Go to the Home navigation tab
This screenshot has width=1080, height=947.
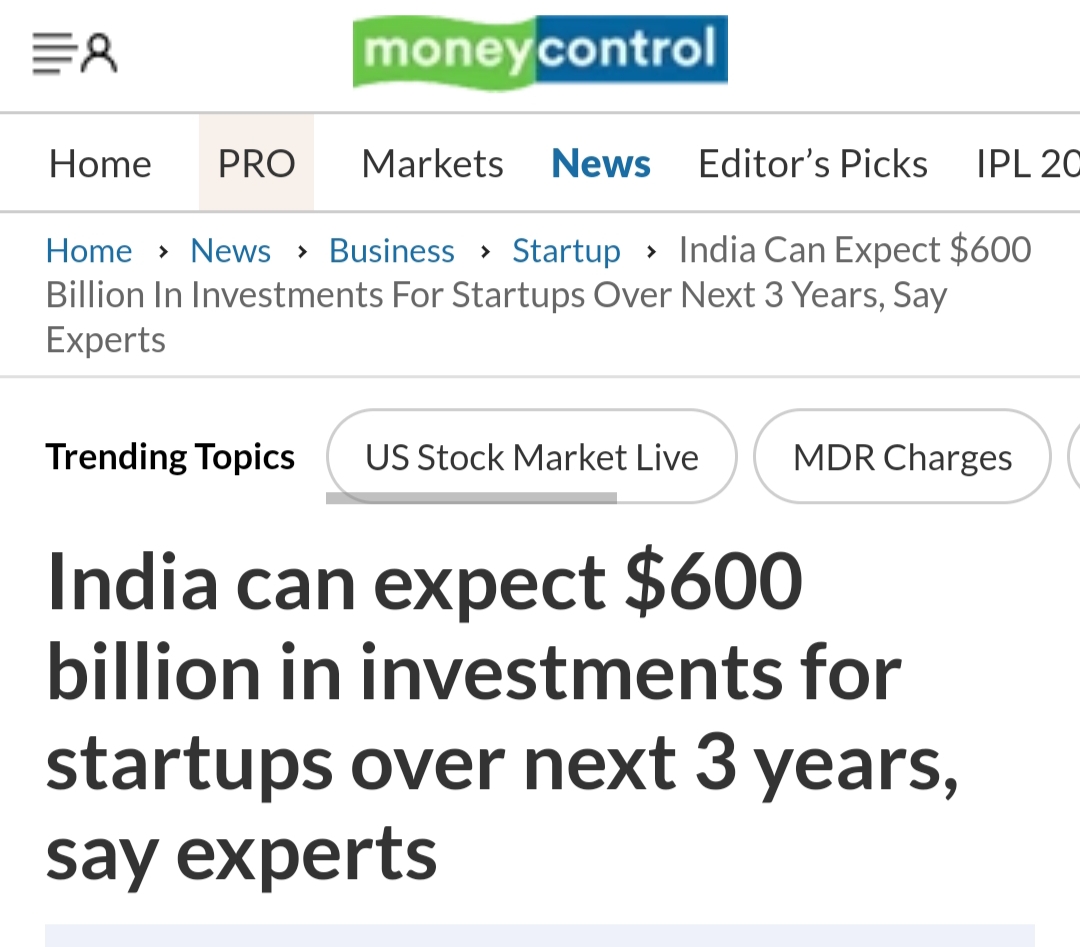(x=100, y=164)
